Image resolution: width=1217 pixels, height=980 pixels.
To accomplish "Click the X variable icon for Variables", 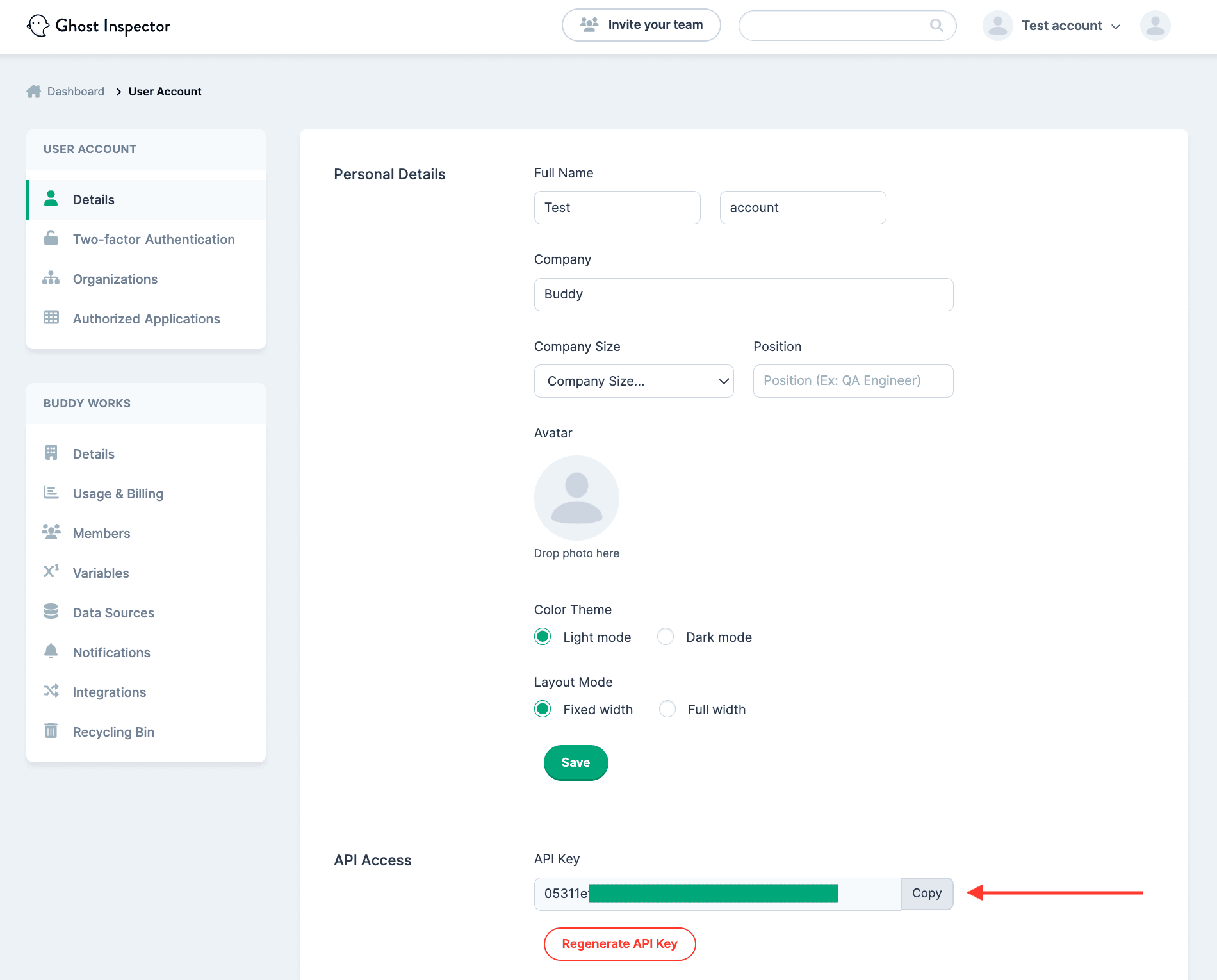I will click(51, 571).
